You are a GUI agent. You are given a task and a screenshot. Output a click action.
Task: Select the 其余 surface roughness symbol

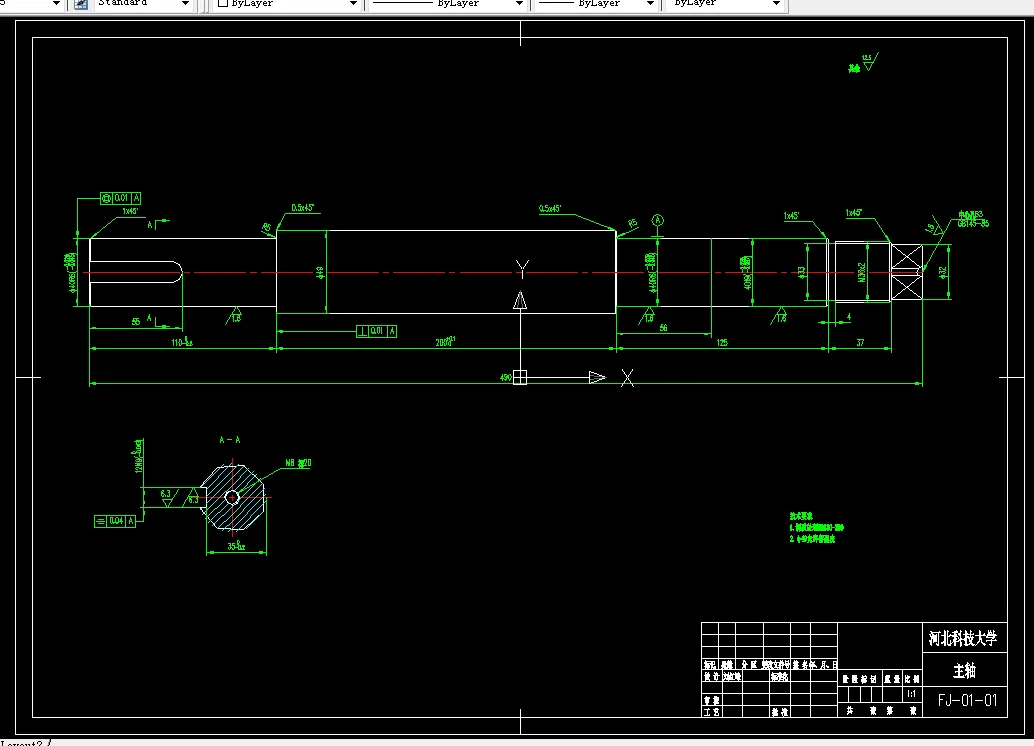click(863, 64)
